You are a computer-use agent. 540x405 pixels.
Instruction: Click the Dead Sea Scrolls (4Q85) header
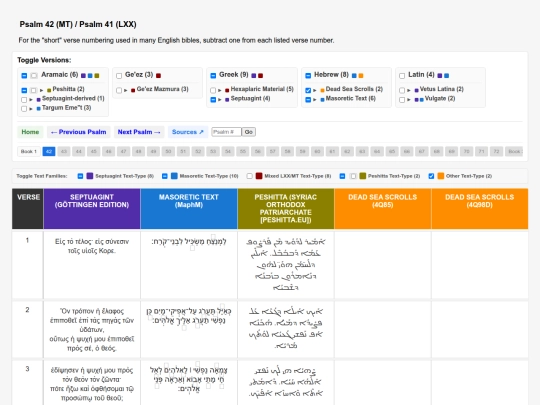pyautogui.click(x=383, y=209)
